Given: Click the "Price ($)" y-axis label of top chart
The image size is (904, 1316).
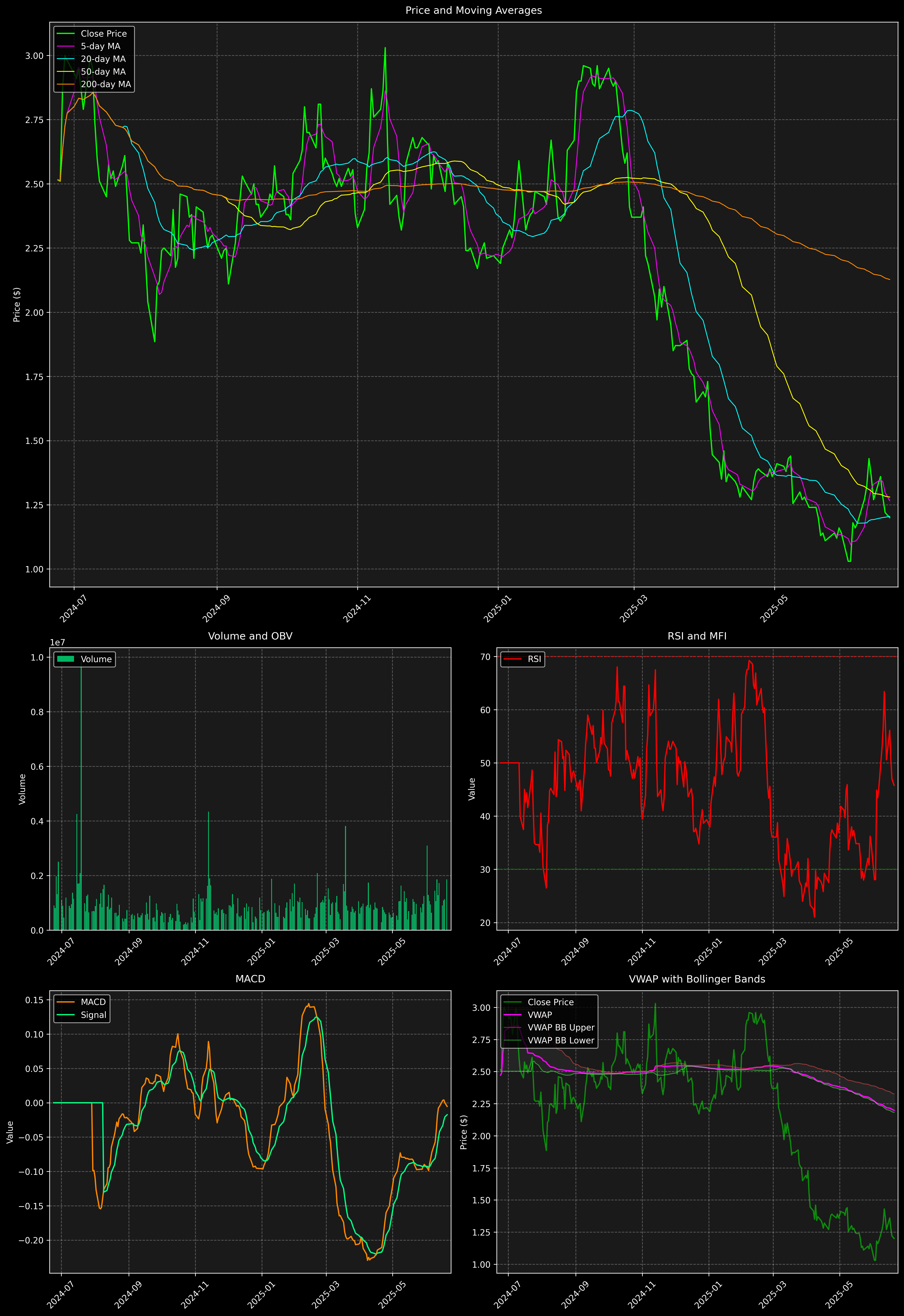Looking at the screenshot, I should (x=17, y=305).
